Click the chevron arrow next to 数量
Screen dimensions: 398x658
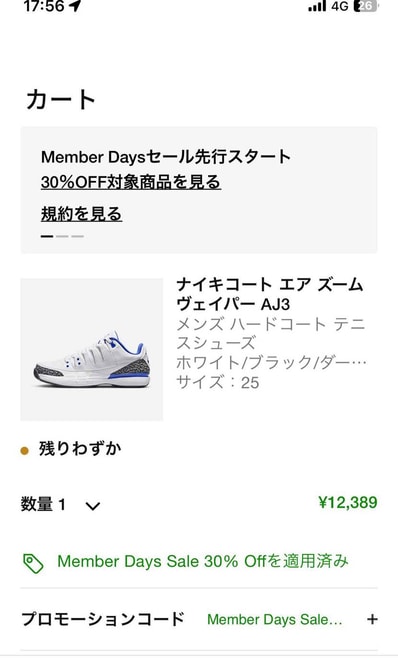pyautogui.click(x=93, y=506)
